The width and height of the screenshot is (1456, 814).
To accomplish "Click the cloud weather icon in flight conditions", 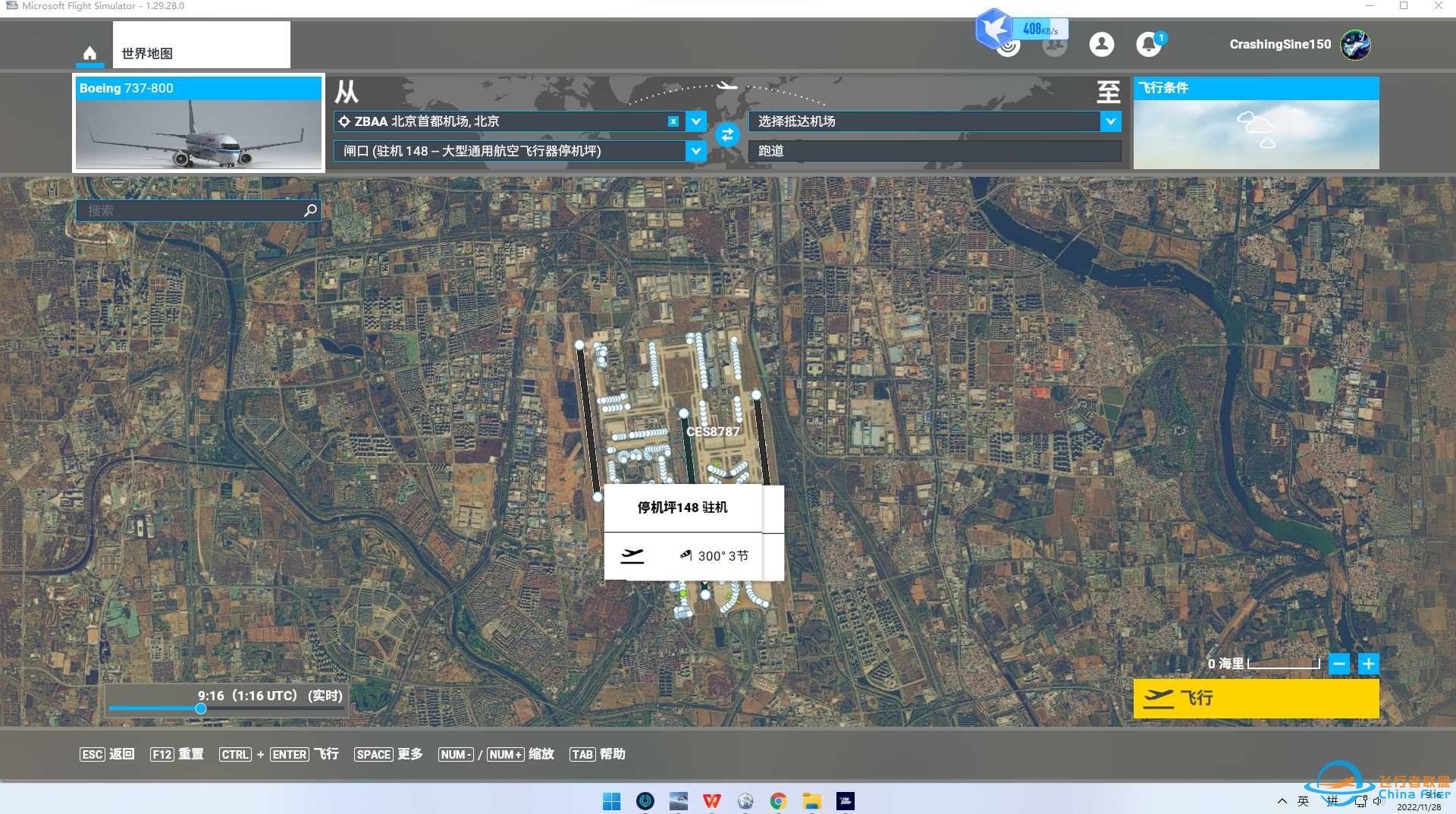I will click(1256, 129).
